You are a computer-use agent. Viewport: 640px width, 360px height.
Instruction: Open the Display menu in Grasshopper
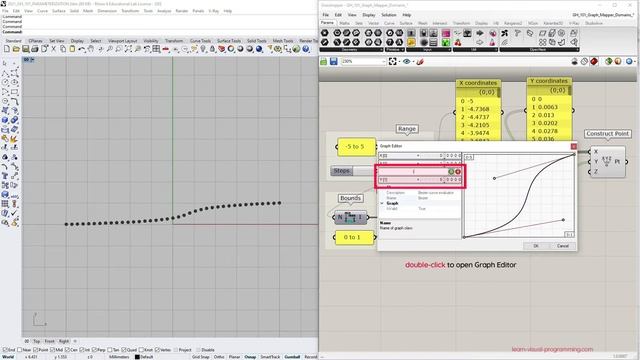coord(369,15)
